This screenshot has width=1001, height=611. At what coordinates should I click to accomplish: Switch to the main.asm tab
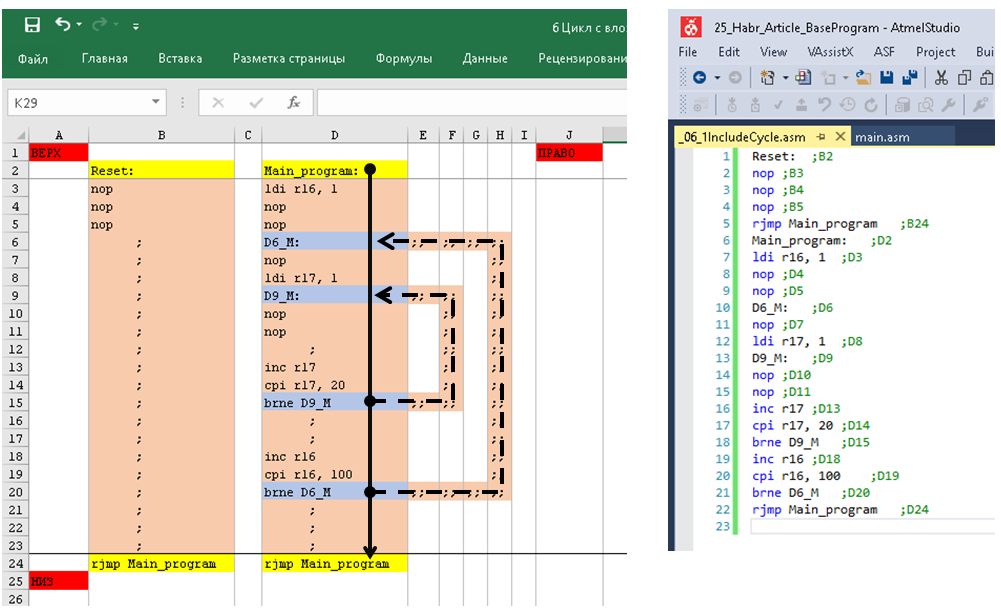click(x=882, y=137)
